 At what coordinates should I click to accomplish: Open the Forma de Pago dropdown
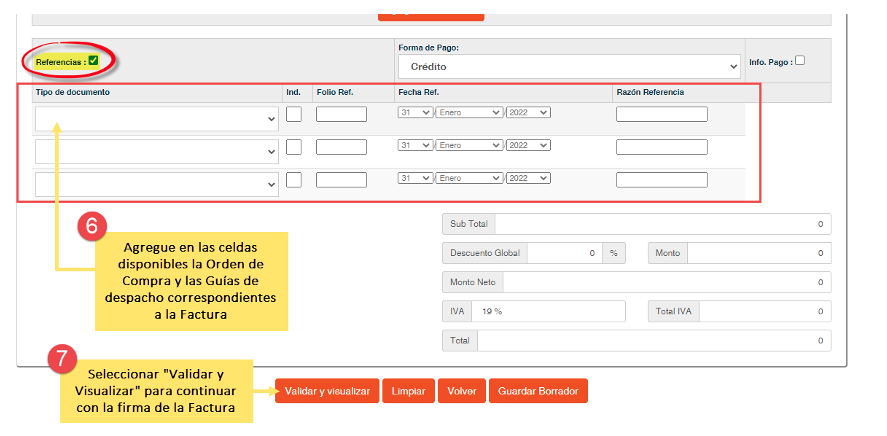click(569, 67)
